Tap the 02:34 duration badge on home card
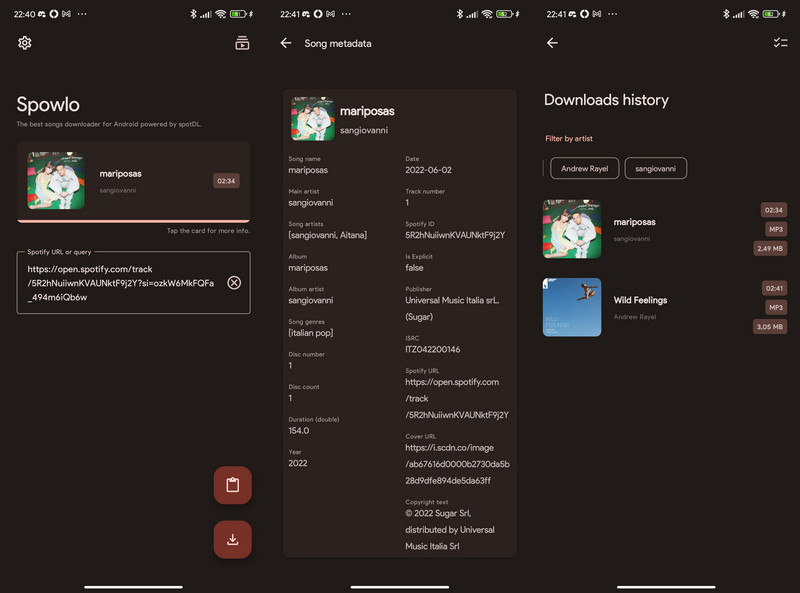 tap(226, 181)
